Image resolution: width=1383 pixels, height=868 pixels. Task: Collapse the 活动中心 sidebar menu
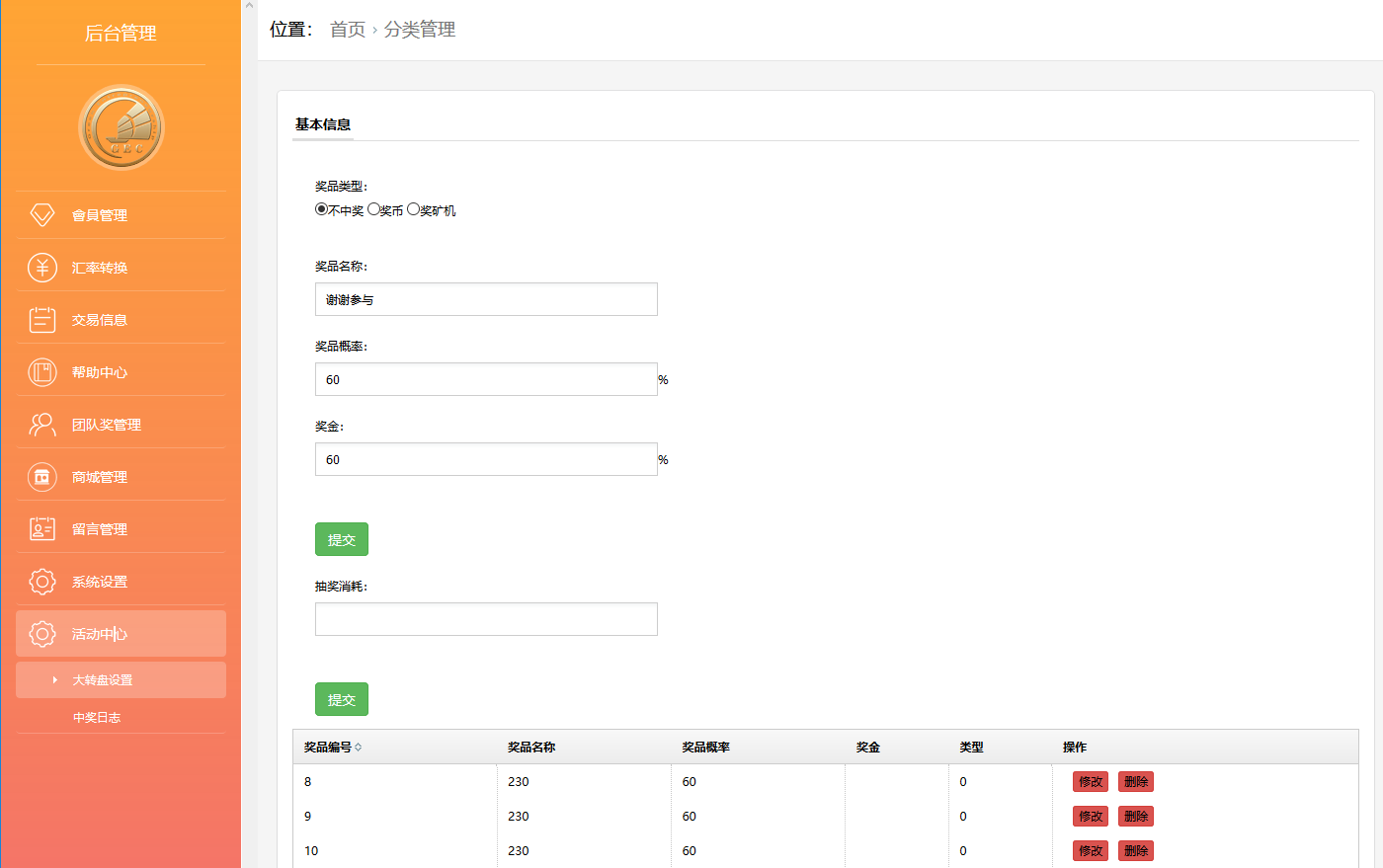(121, 634)
